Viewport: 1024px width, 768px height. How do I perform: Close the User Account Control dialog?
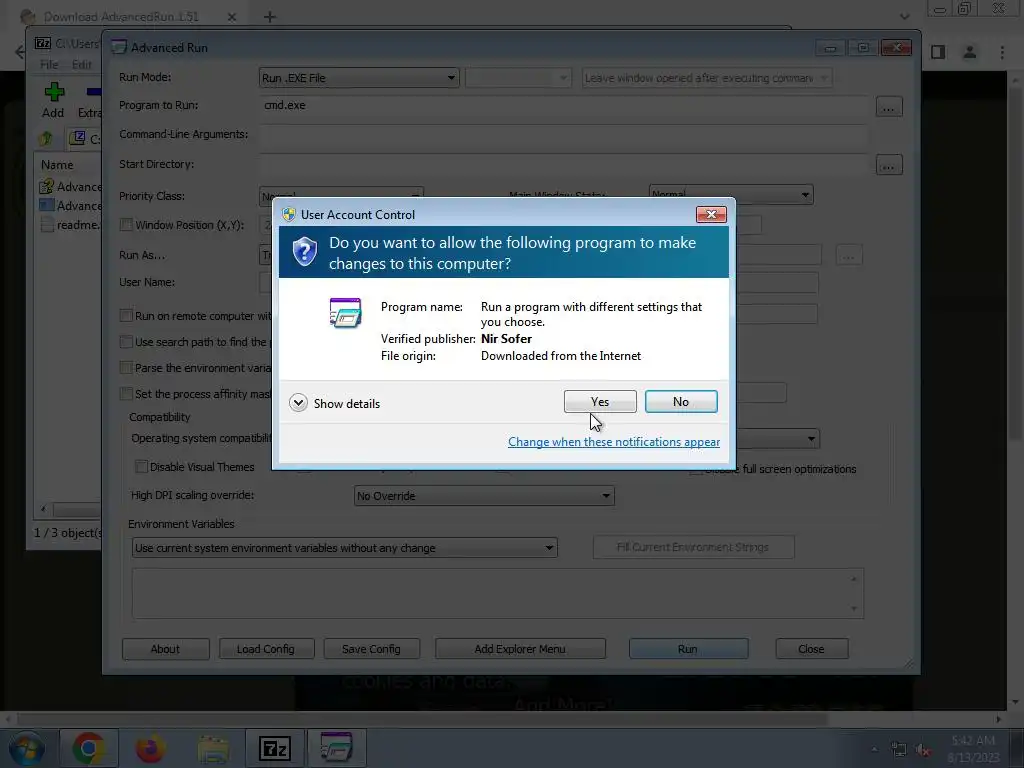point(711,214)
